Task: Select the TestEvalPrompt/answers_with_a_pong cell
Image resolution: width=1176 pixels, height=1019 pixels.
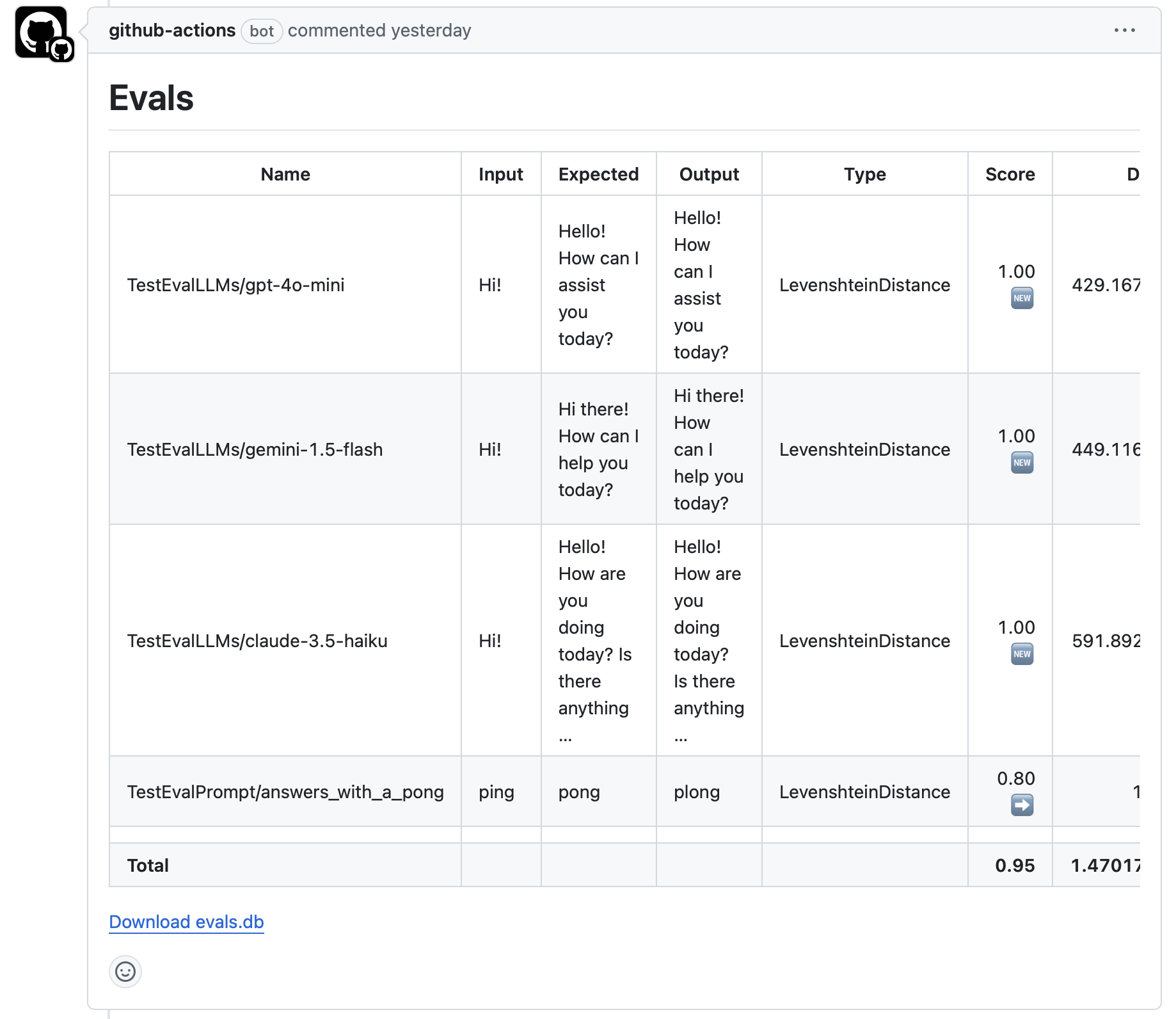Action: click(285, 792)
